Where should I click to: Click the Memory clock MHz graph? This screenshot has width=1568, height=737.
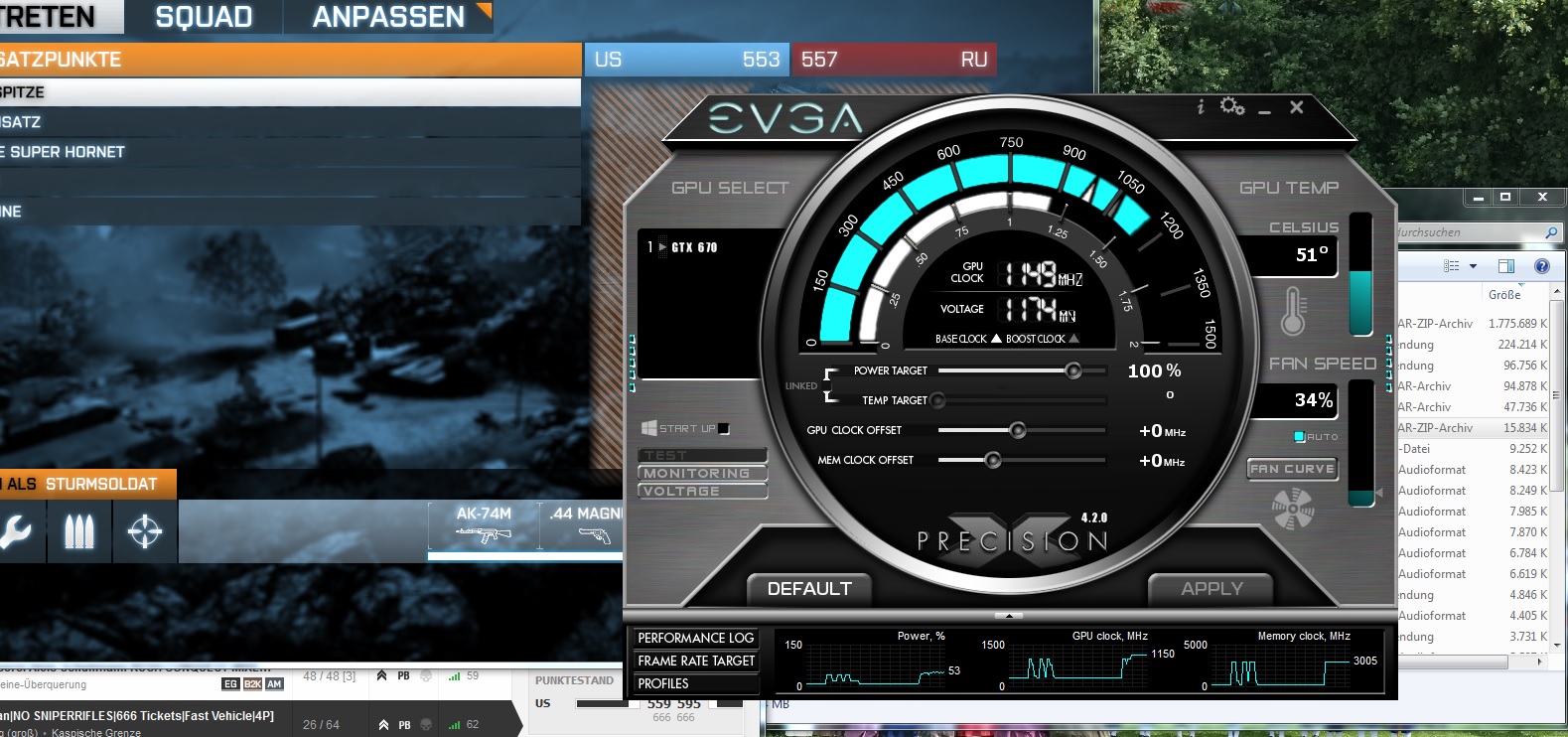coord(1280,665)
